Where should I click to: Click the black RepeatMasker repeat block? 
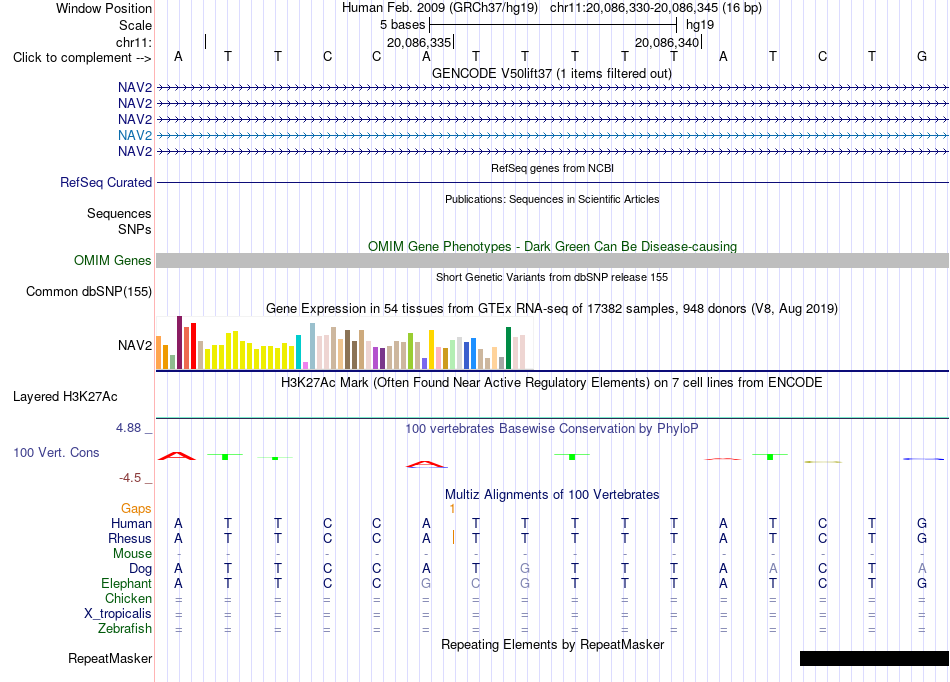(x=874, y=658)
